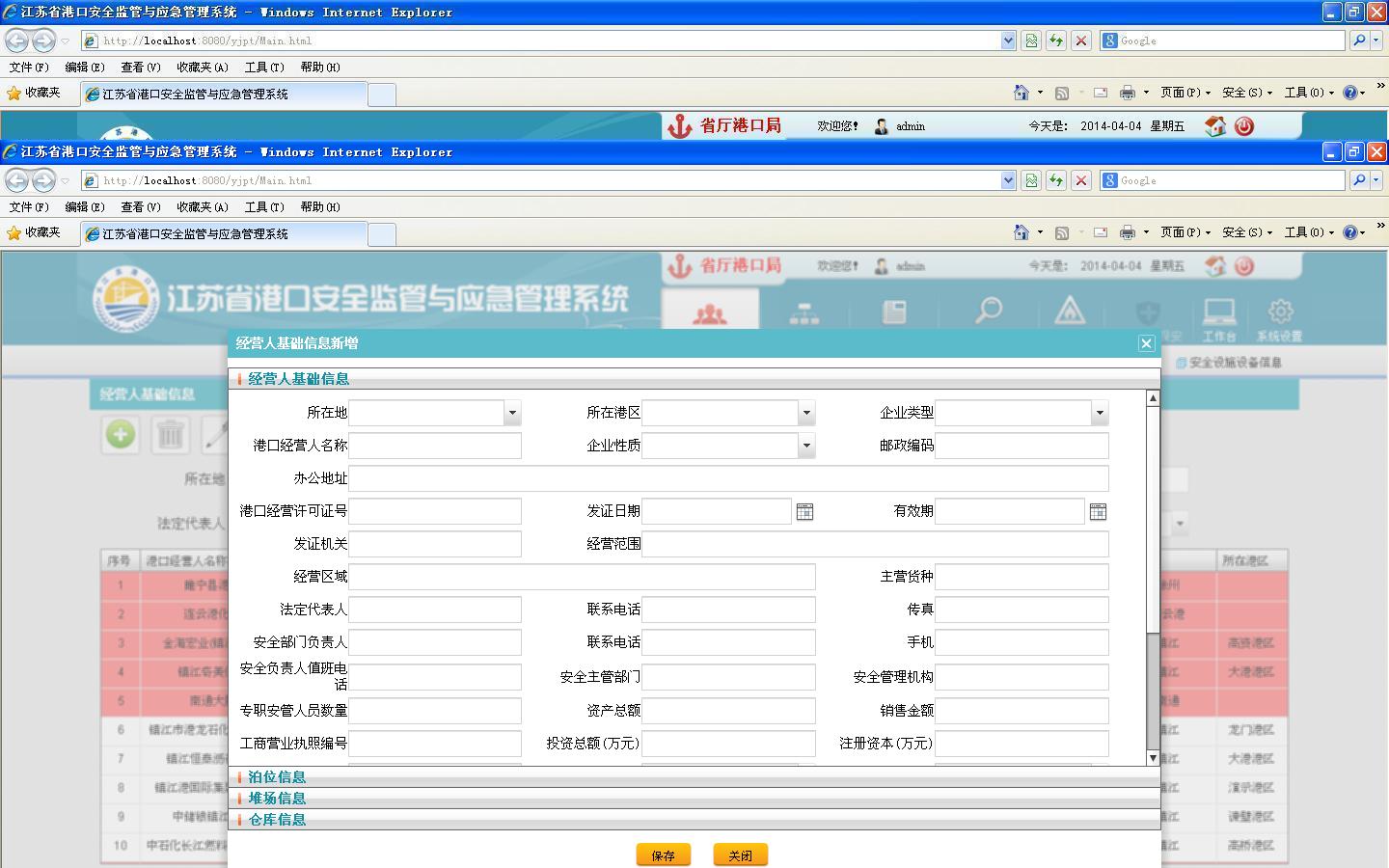Open the 查看(V) menu
1389x868 pixels.
point(140,207)
